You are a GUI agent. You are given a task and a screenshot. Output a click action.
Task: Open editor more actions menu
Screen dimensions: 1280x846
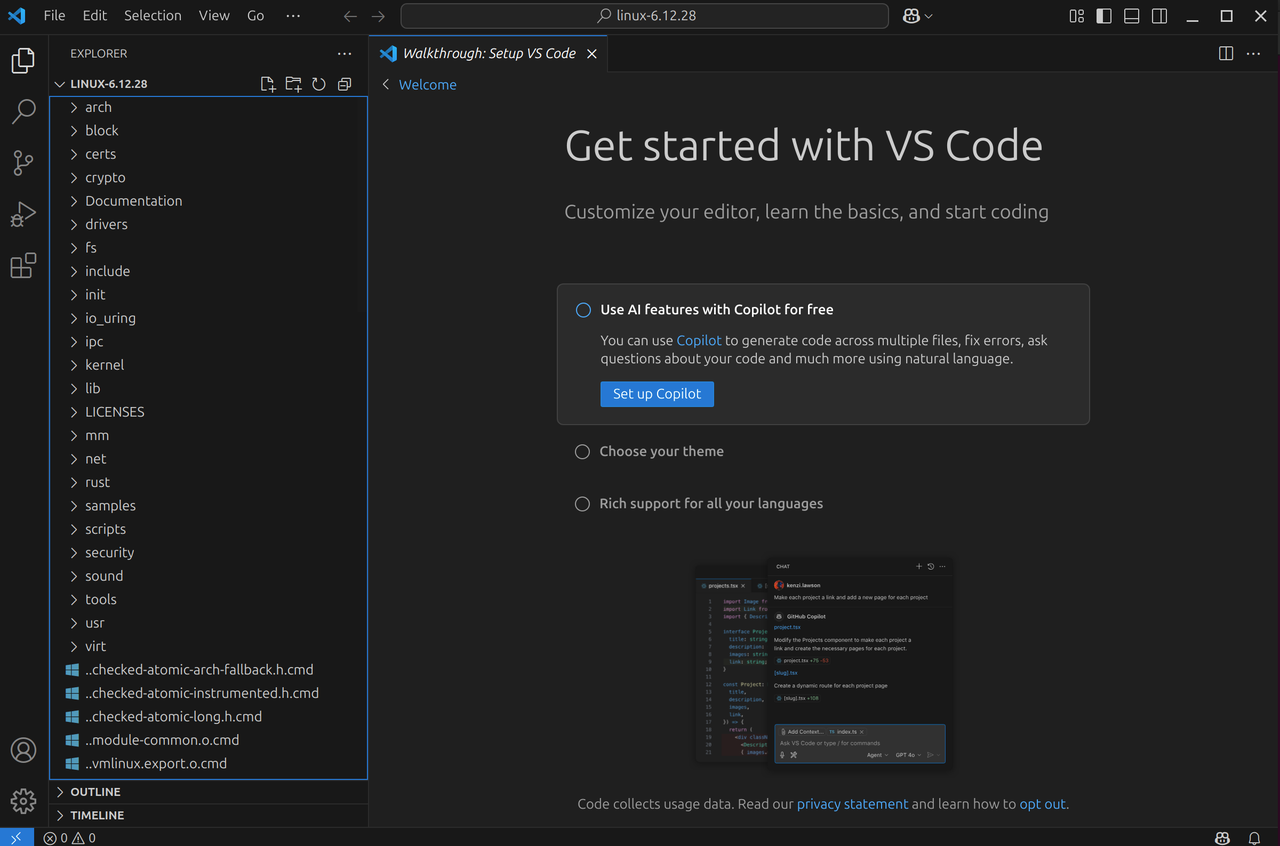click(x=1253, y=54)
